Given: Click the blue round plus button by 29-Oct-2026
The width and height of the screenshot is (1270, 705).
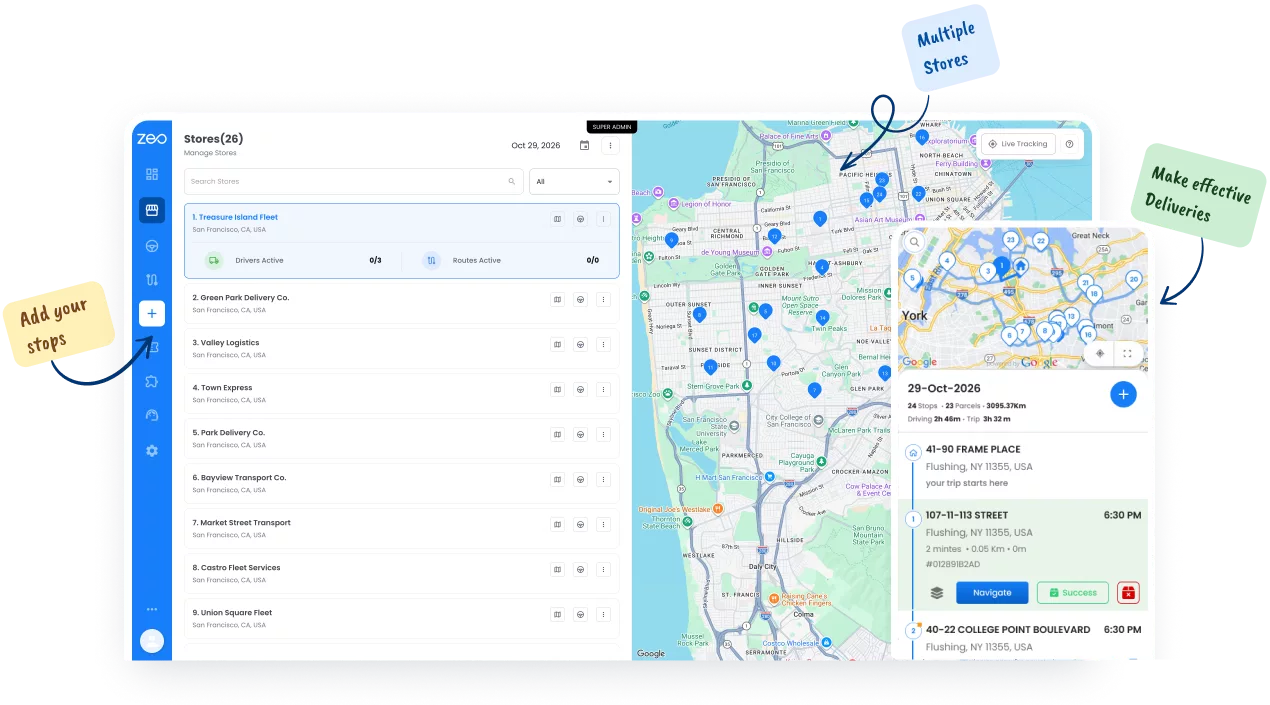Looking at the screenshot, I should [1123, 394].
